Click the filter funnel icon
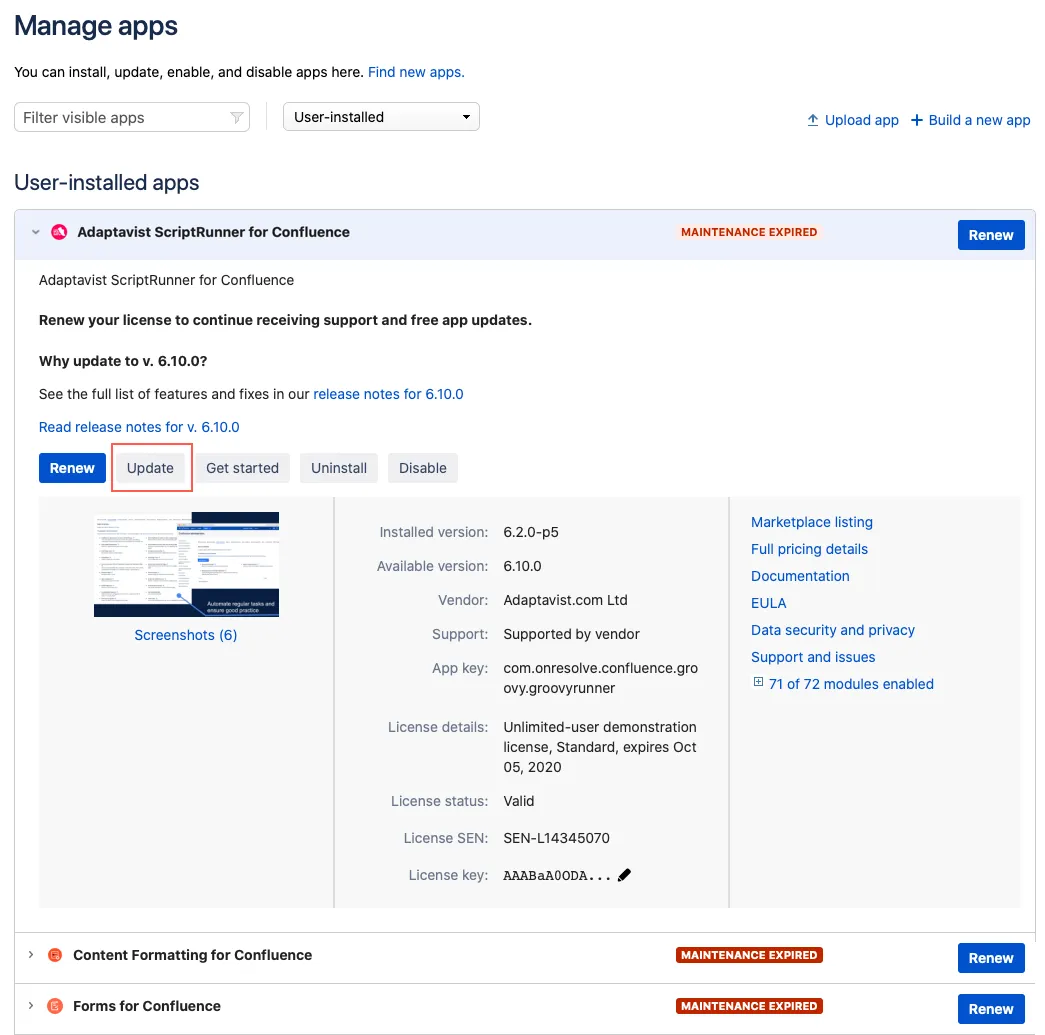The width and height of the screenshot is (1045, 1035). click(236, 117)
